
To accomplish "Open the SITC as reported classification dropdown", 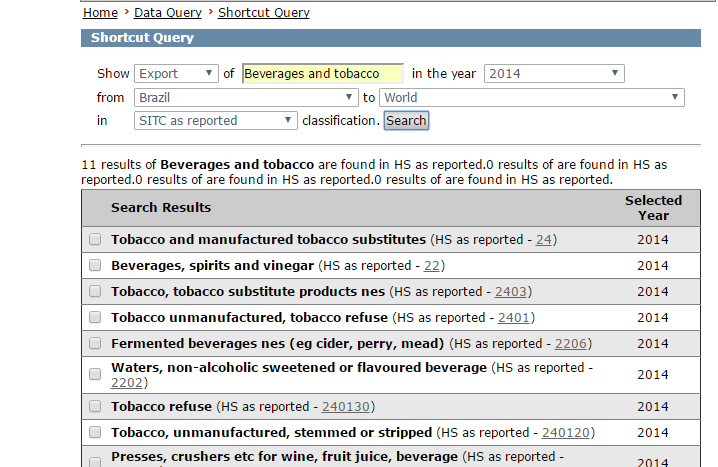I will (216, 120).
